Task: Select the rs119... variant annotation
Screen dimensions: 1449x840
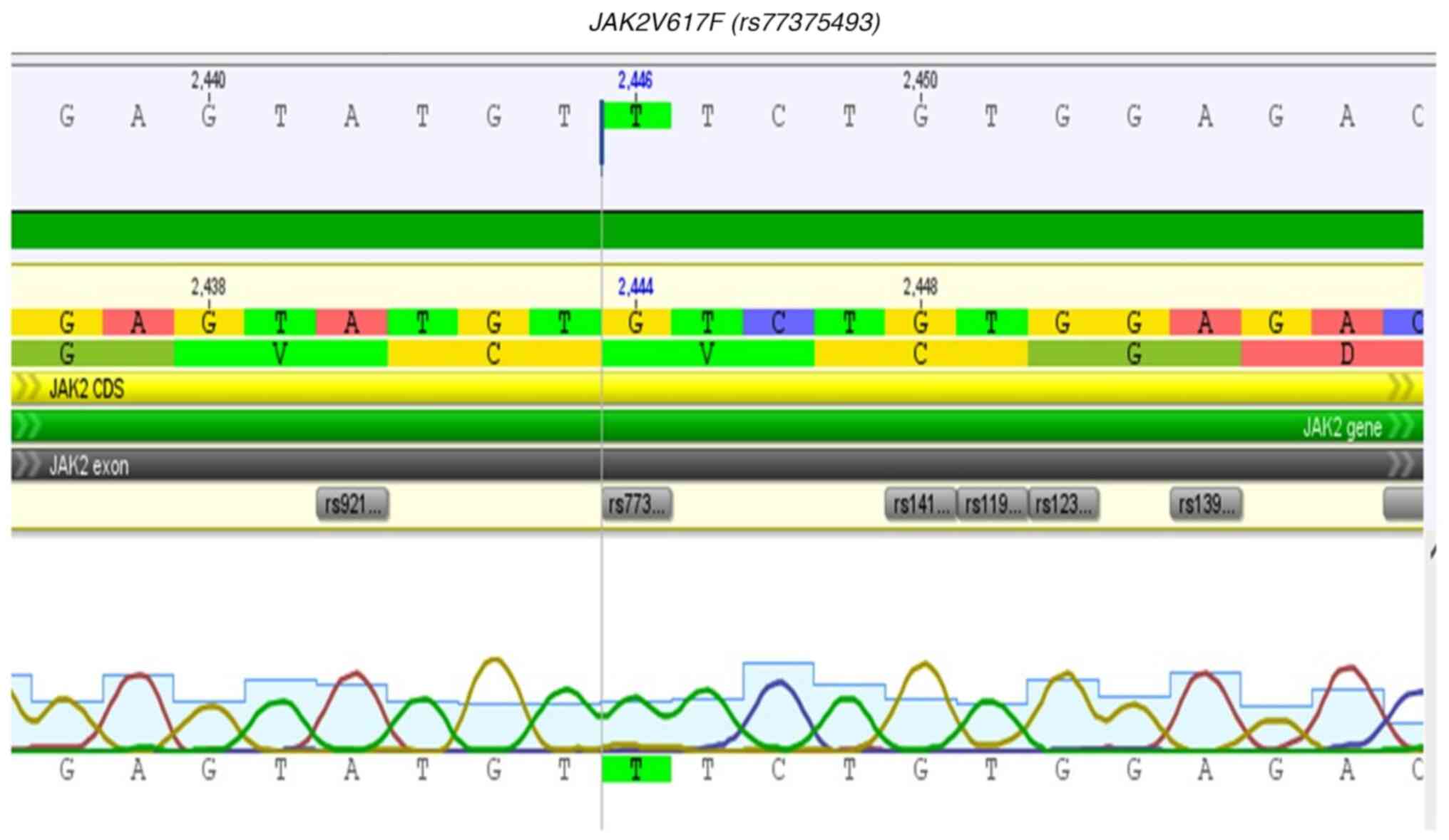Action: coord(992,505)
